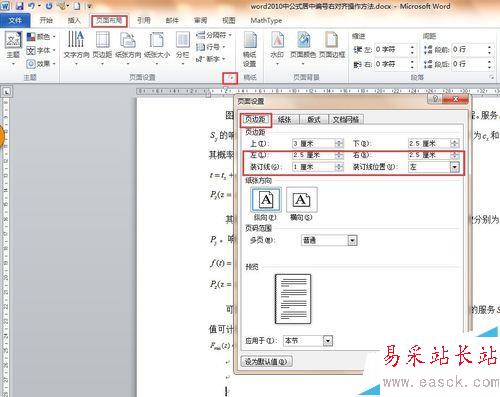Click Spacing After (段后) field
Image resolution: width=500 pixels, height=397 pixels.
tap(469, 64)
